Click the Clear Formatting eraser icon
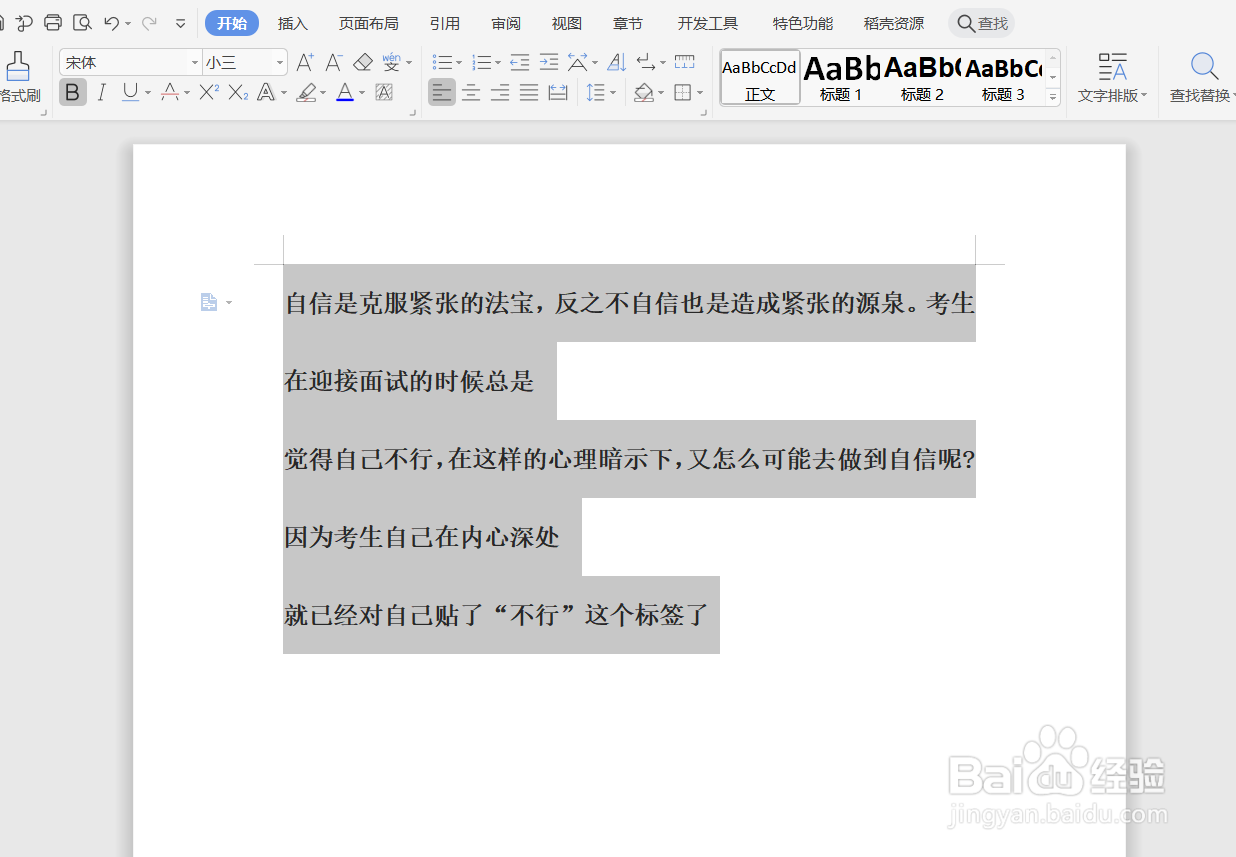1236x857 pixels. (363, 61)
